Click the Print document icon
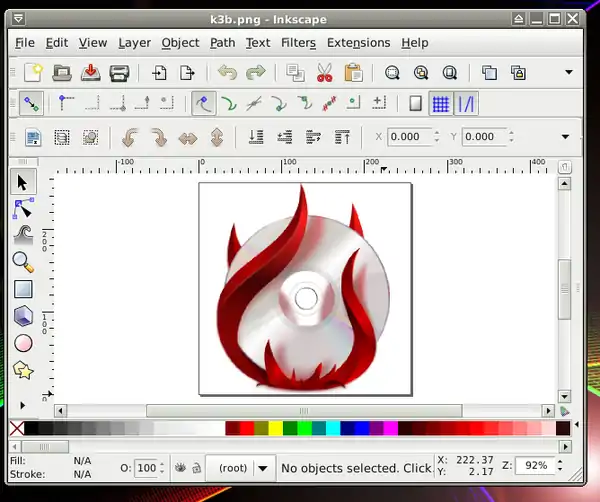Image resolution: width=600 pixels, height=502 pixels. 119,72
